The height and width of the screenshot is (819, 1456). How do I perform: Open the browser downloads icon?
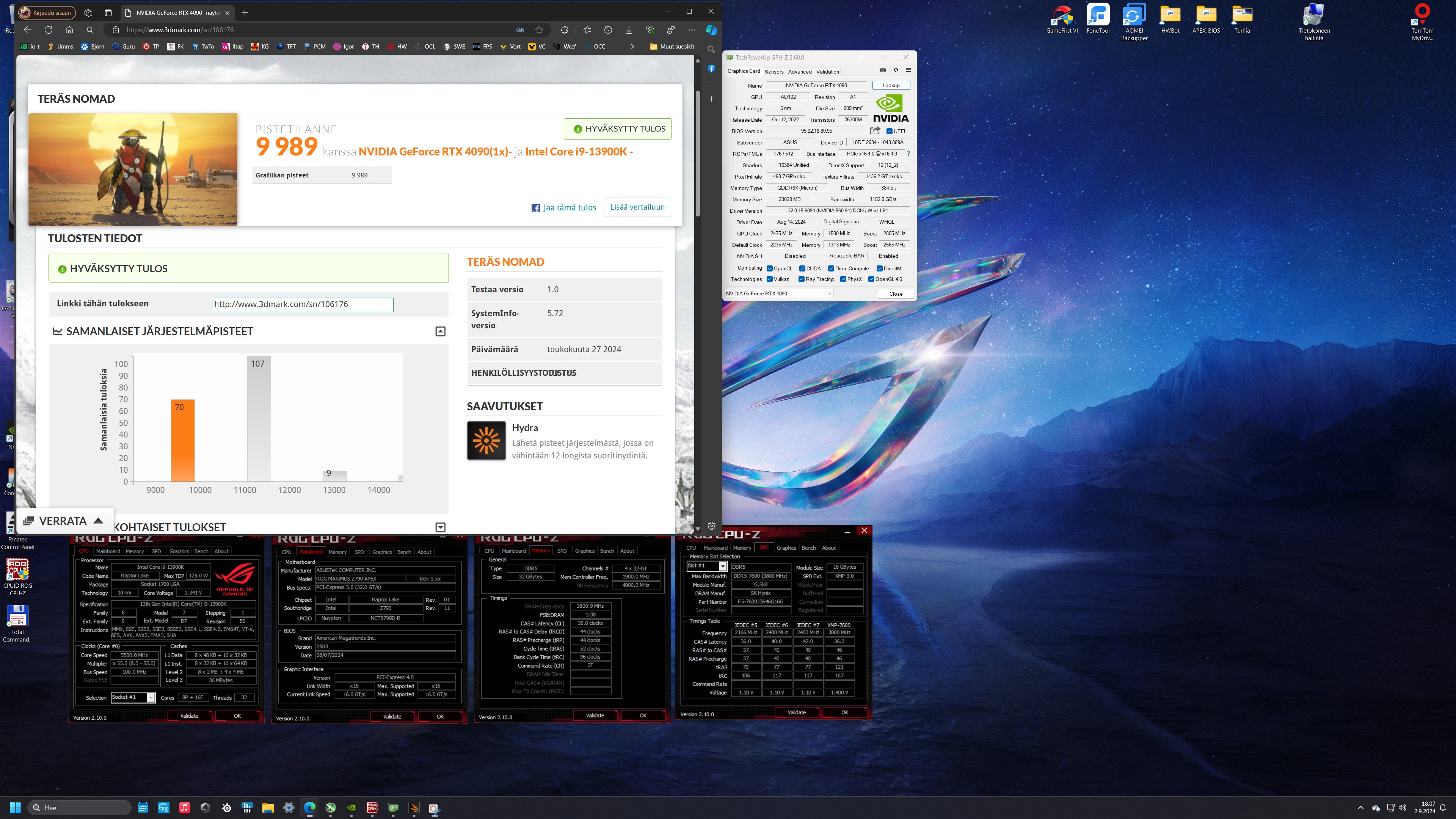click(x=629, y=30)
